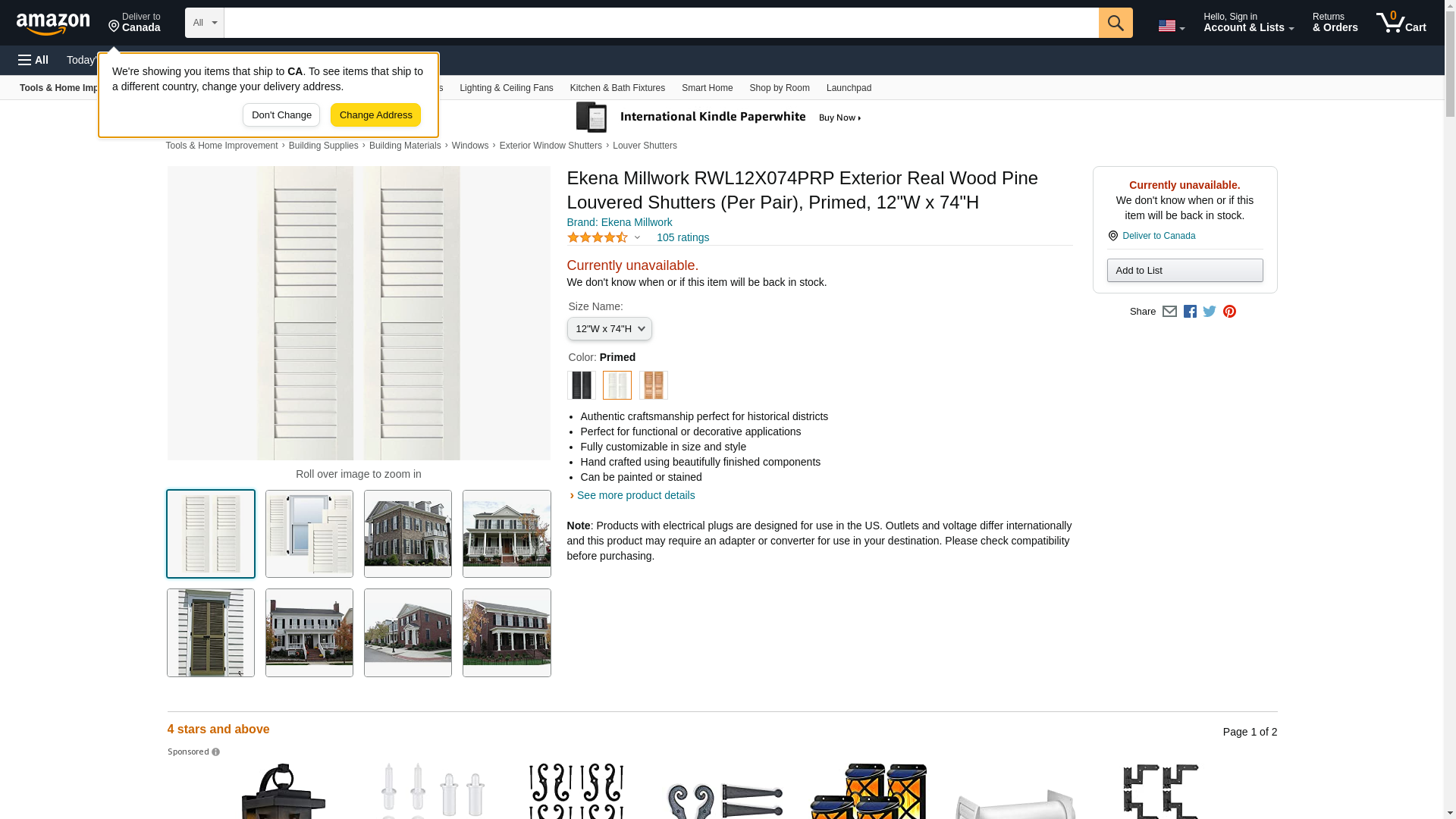Open the 12"W x 74"H size dropdown

click(609, 329)
